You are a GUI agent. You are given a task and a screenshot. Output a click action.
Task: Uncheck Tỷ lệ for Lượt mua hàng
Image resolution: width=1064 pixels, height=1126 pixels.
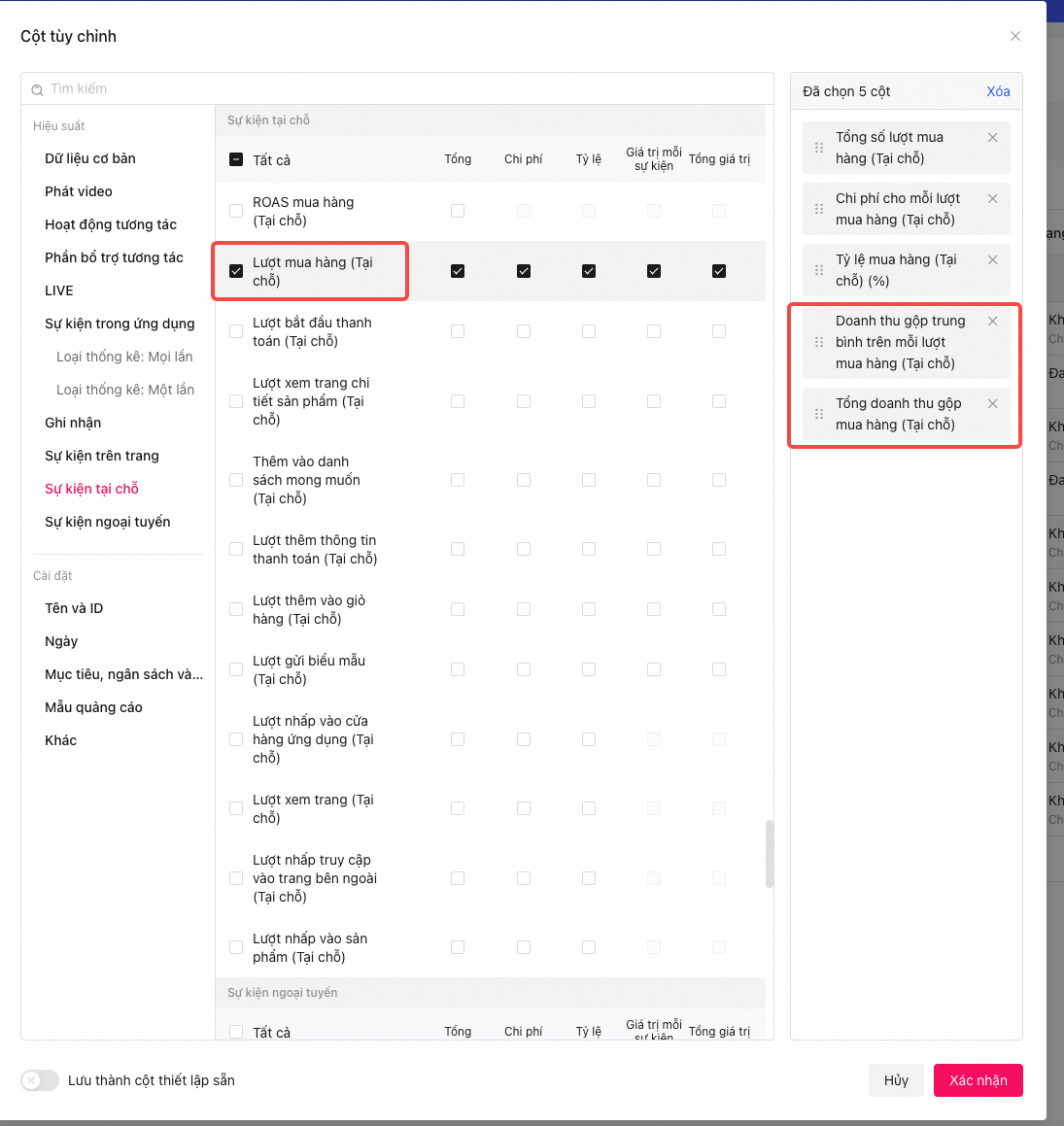pyautogui.click(x=589, y=271)
